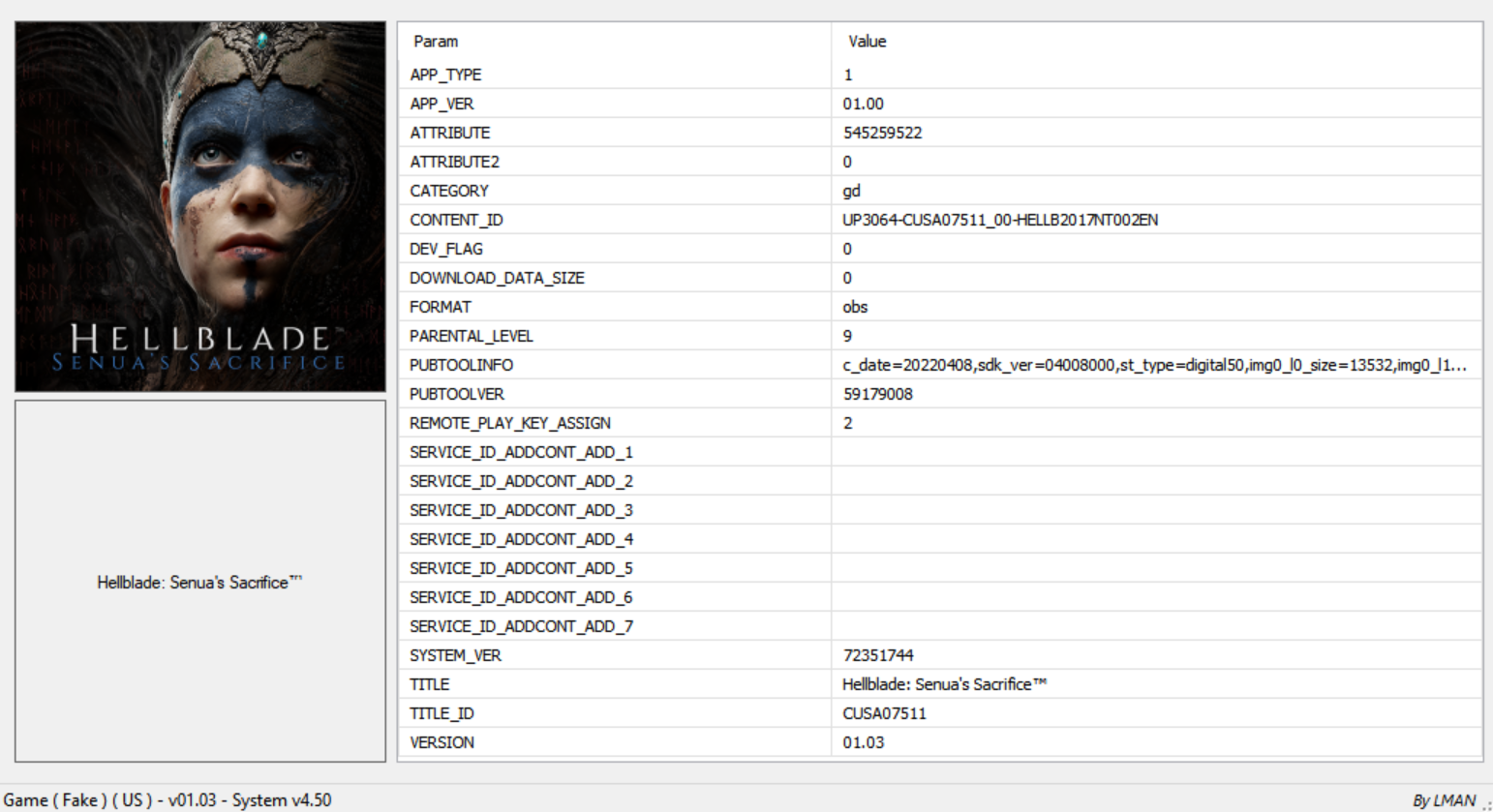This screenshot has width=1493, height=812.
Task: Select the PARENTAL_LEVEL parameter
Action: (x=472, y=336)
